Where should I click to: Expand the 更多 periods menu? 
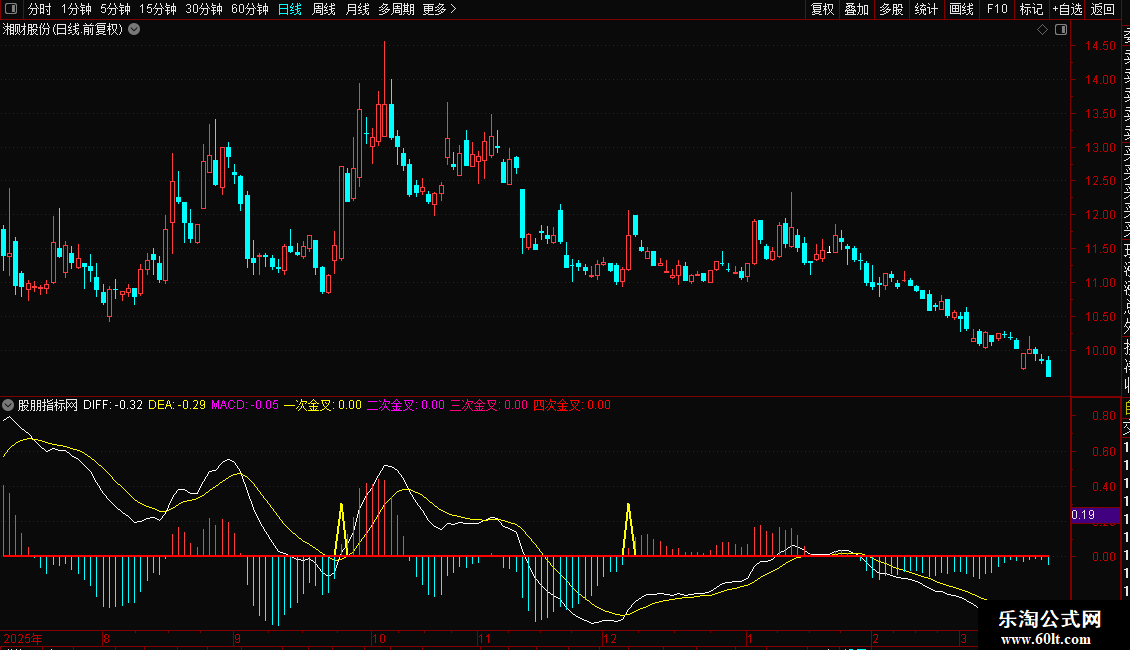tap(439, 9)
